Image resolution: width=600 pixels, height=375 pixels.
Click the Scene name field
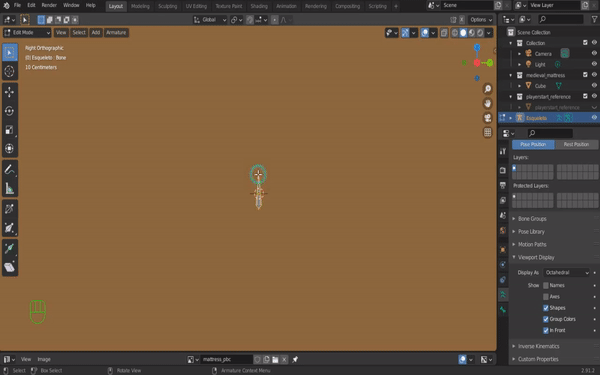[467, 5]
